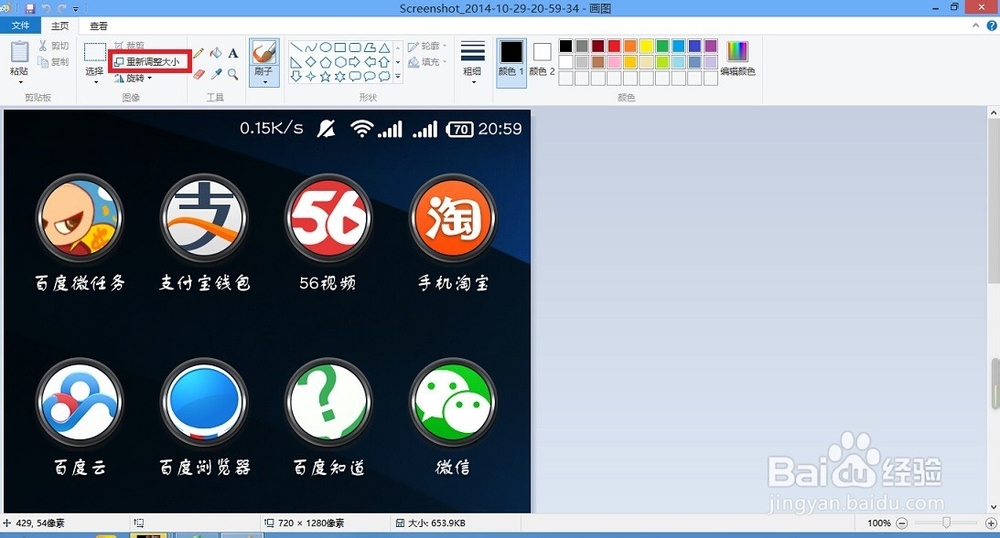Click the vertical scrollbar up arrow

pyautogui.click(x=994, y=112)
